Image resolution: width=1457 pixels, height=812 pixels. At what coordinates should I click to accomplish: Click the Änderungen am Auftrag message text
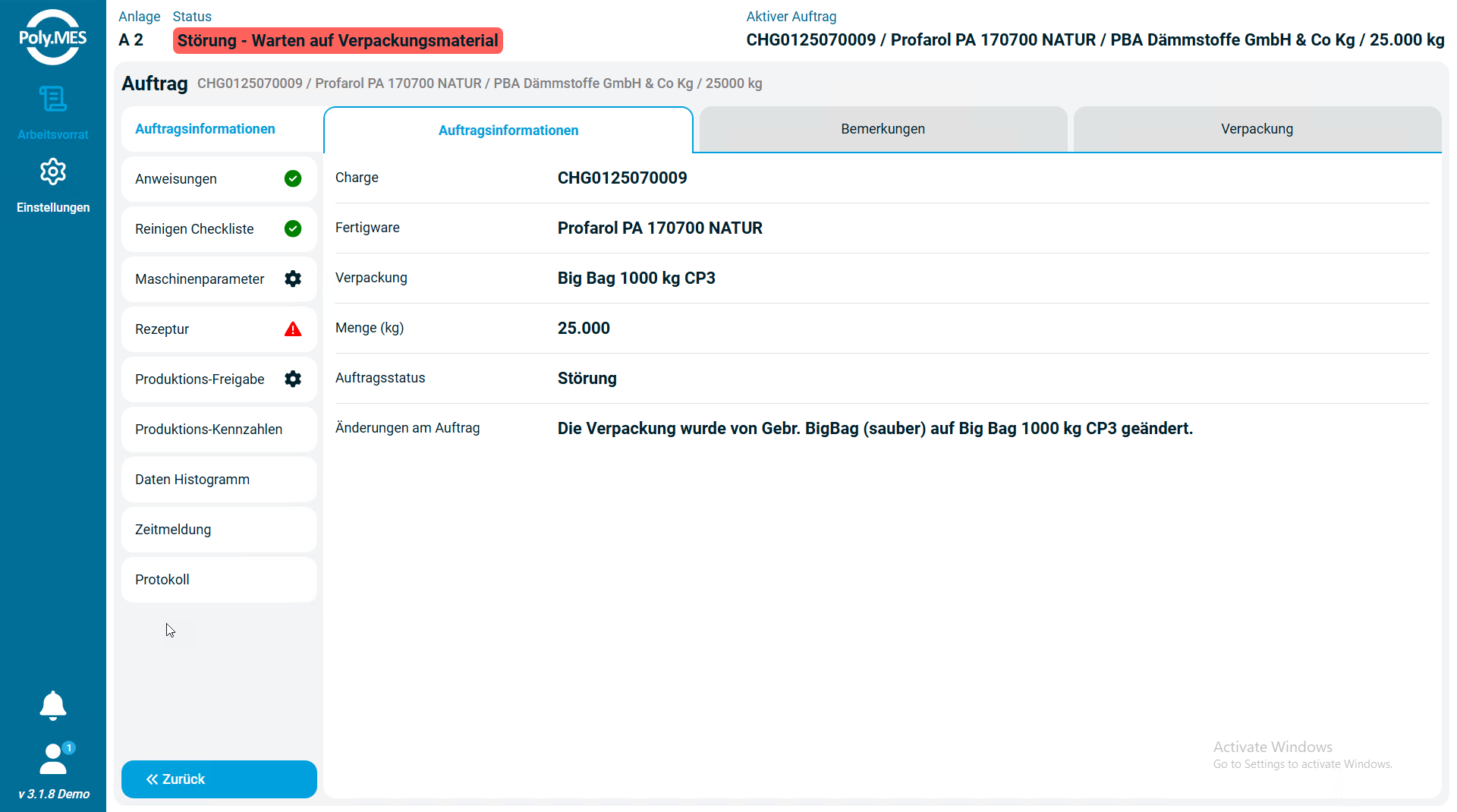pos(875,429)
